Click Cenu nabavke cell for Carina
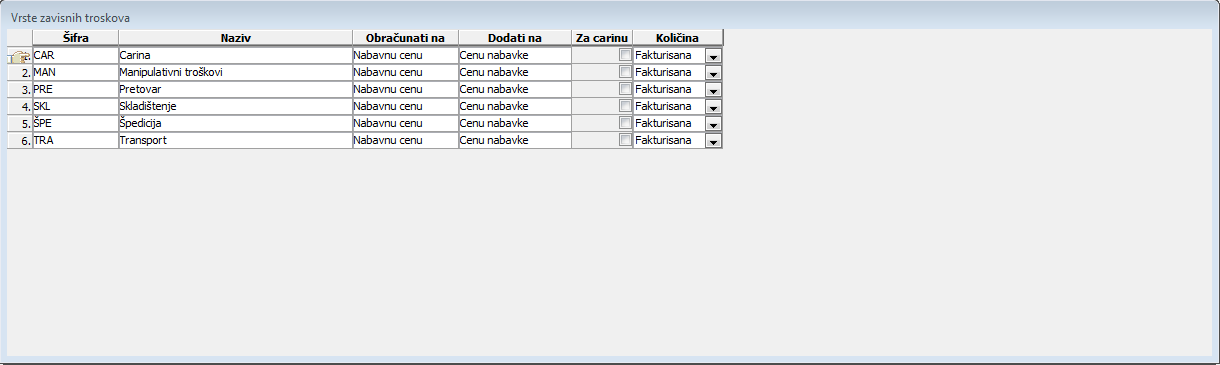This screenshot has width=1220, height=365. 515,55
